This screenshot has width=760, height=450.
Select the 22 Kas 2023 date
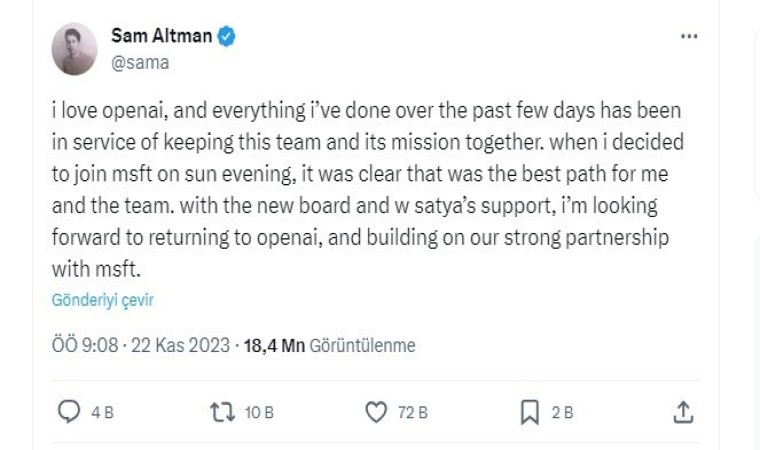[180, 346]
